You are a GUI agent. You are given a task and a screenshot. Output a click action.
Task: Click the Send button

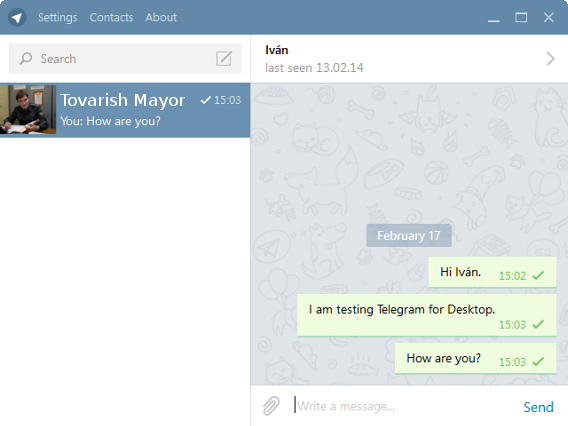538,407
